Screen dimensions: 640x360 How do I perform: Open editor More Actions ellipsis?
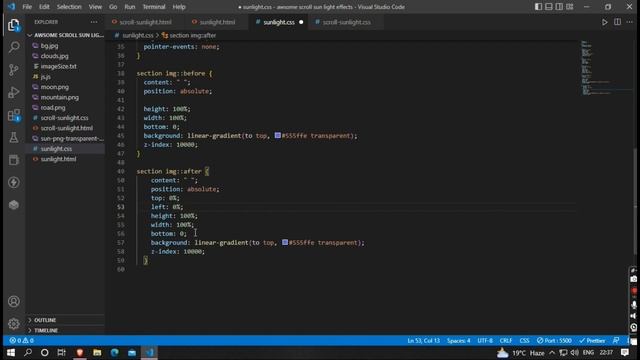[629, 22]
